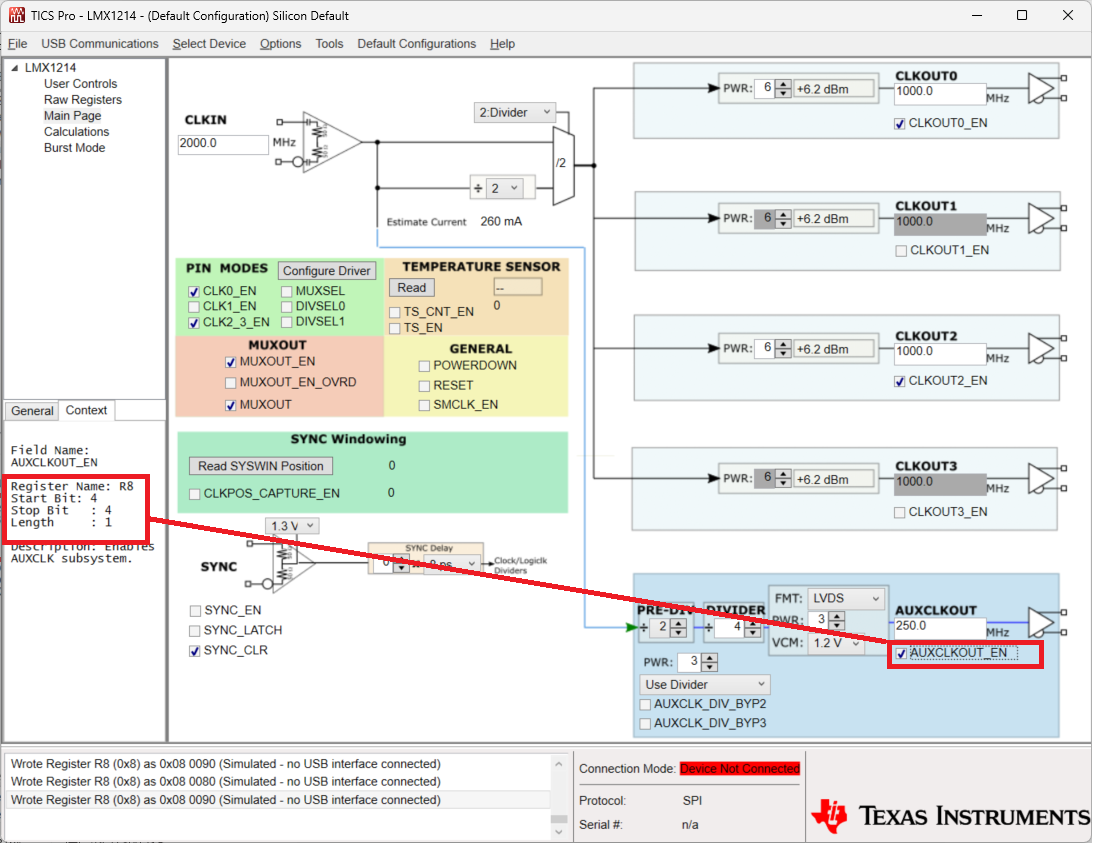This screenshot has width=1102, height=847.
Task: Click the TICS Pro app icon
Action: 16,15
